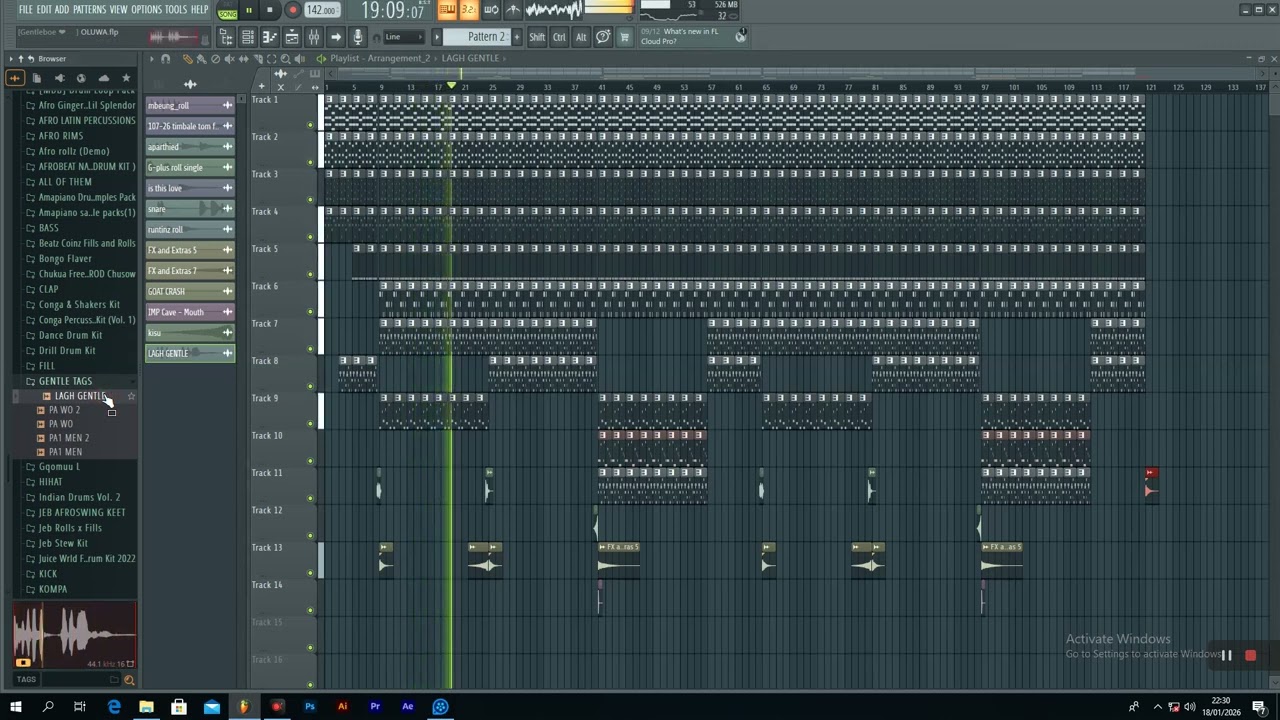Click the stop button
Viewport: 1280px width, 720px height.
(x=269, y=10)
